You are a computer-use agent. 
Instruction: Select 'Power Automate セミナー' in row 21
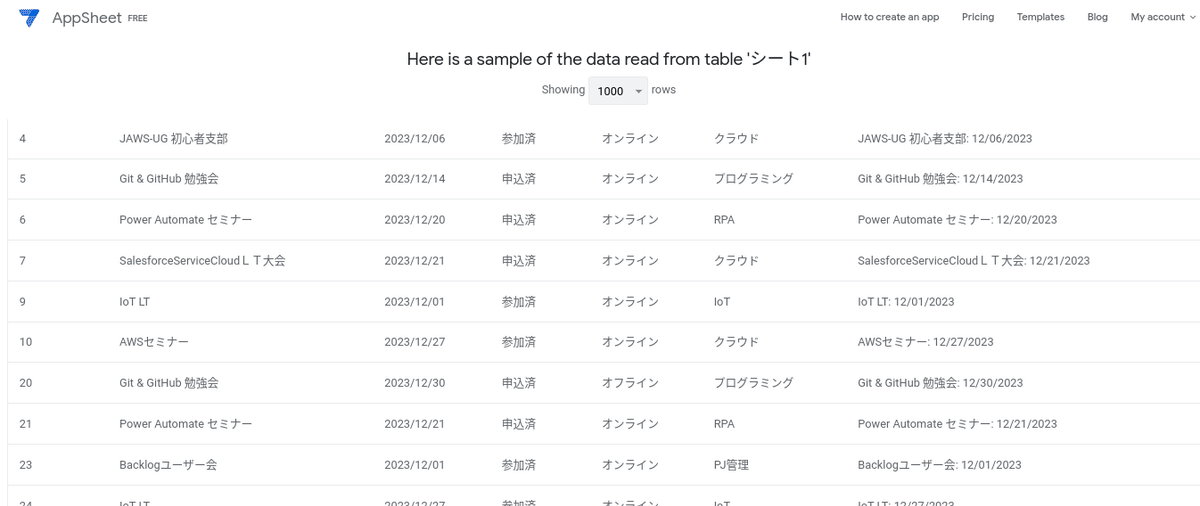click(x=185, y=424)
